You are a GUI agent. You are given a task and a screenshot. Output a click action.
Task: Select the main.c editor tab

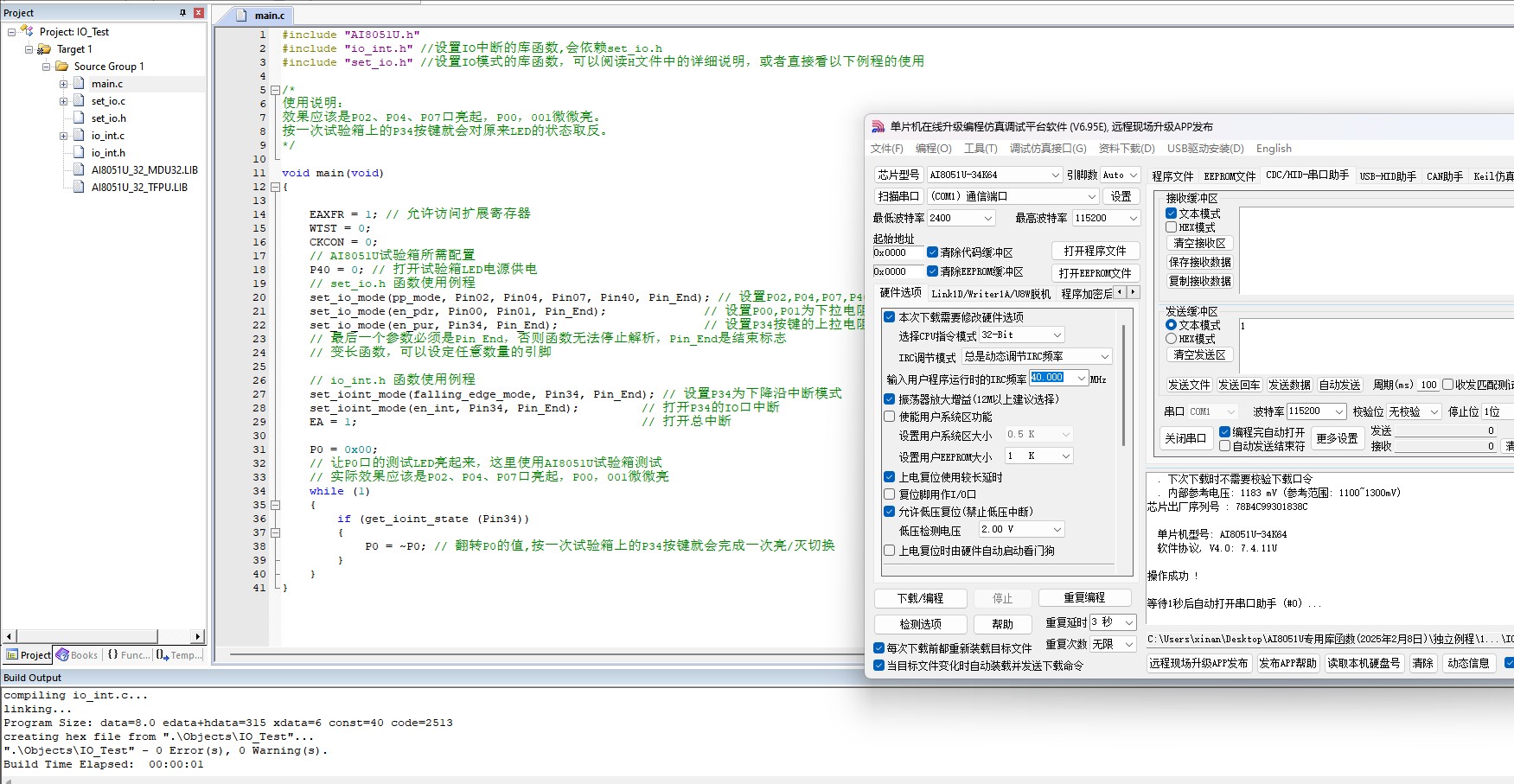point(263,16)
